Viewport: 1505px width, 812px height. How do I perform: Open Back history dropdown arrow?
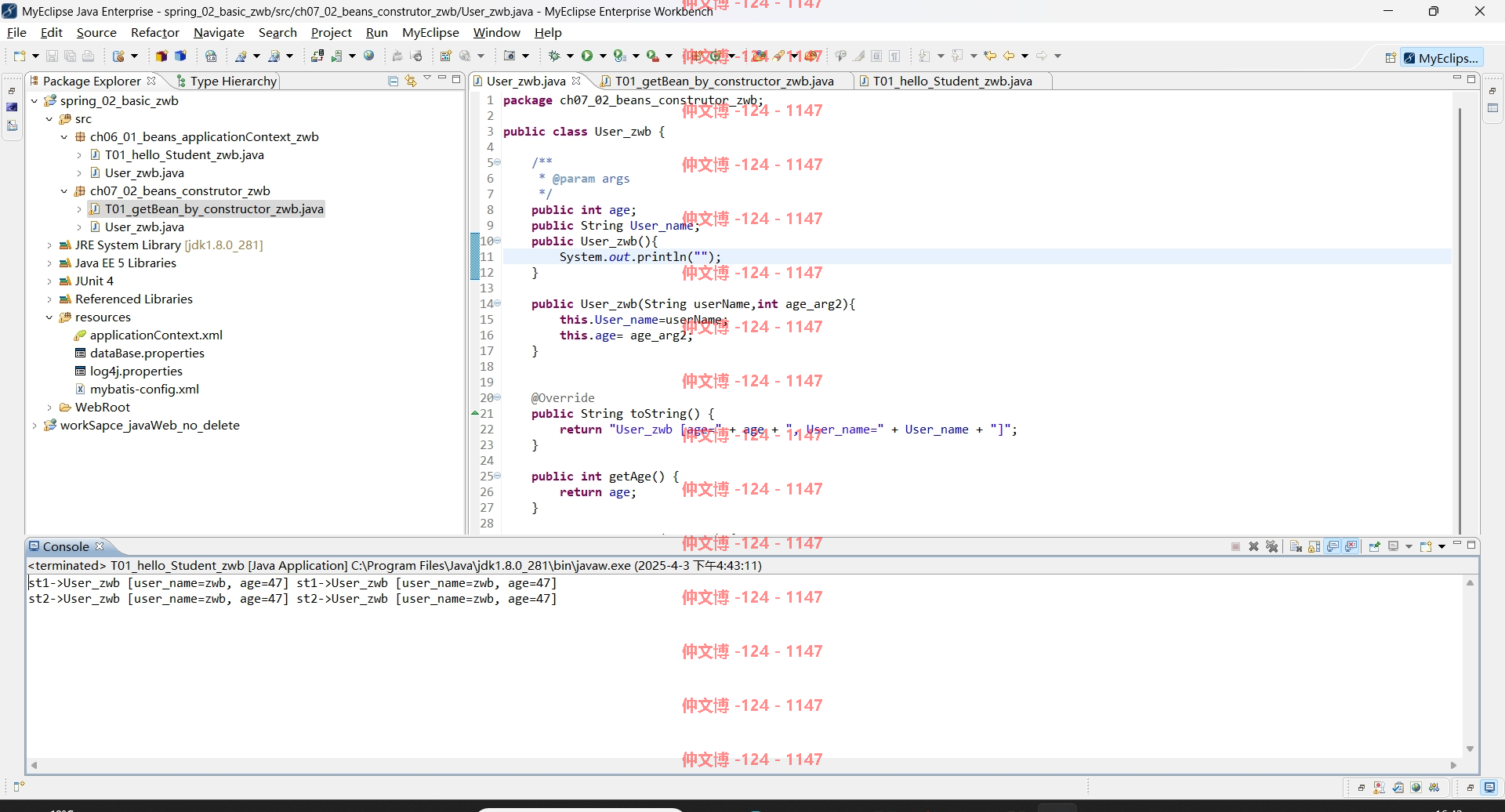tap(1024, 56)
